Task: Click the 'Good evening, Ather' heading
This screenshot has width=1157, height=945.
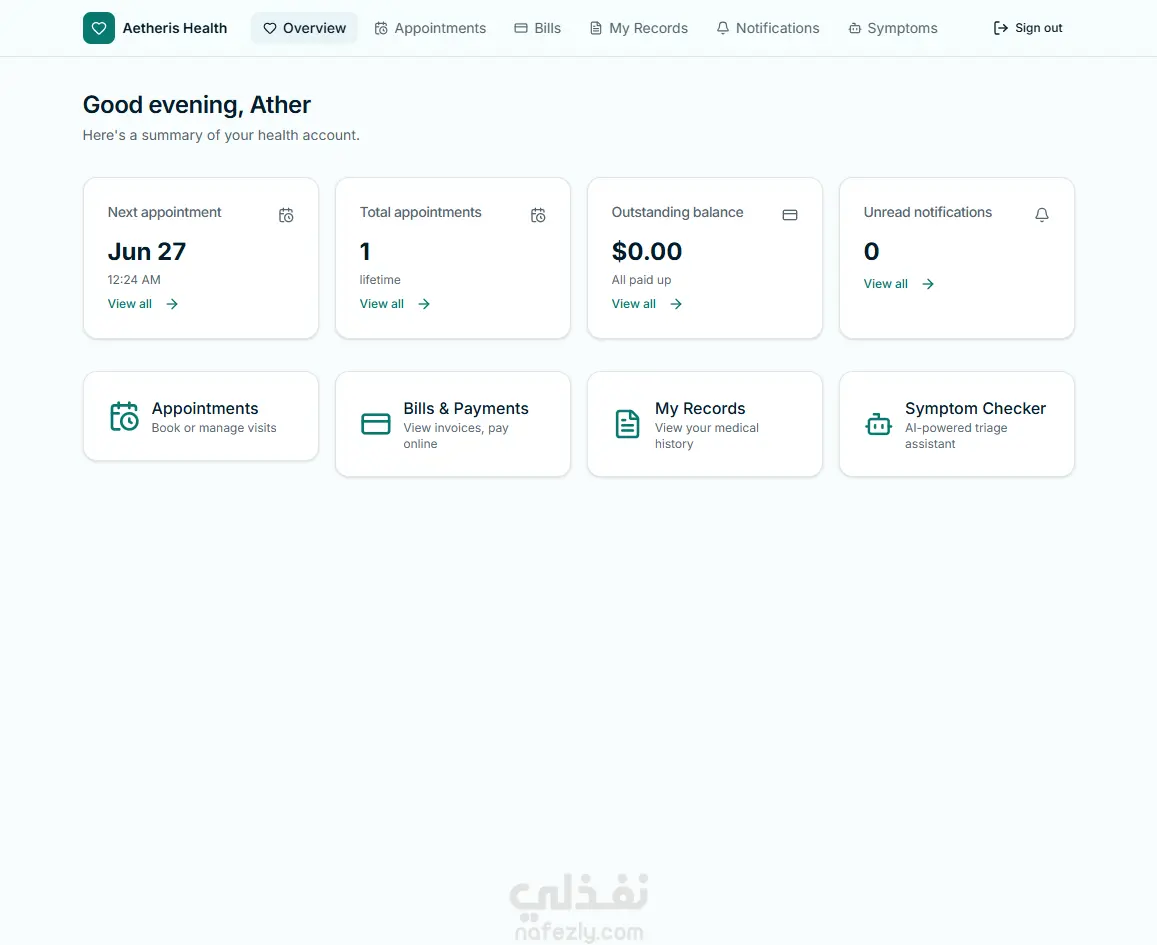Action: [197, 105]
